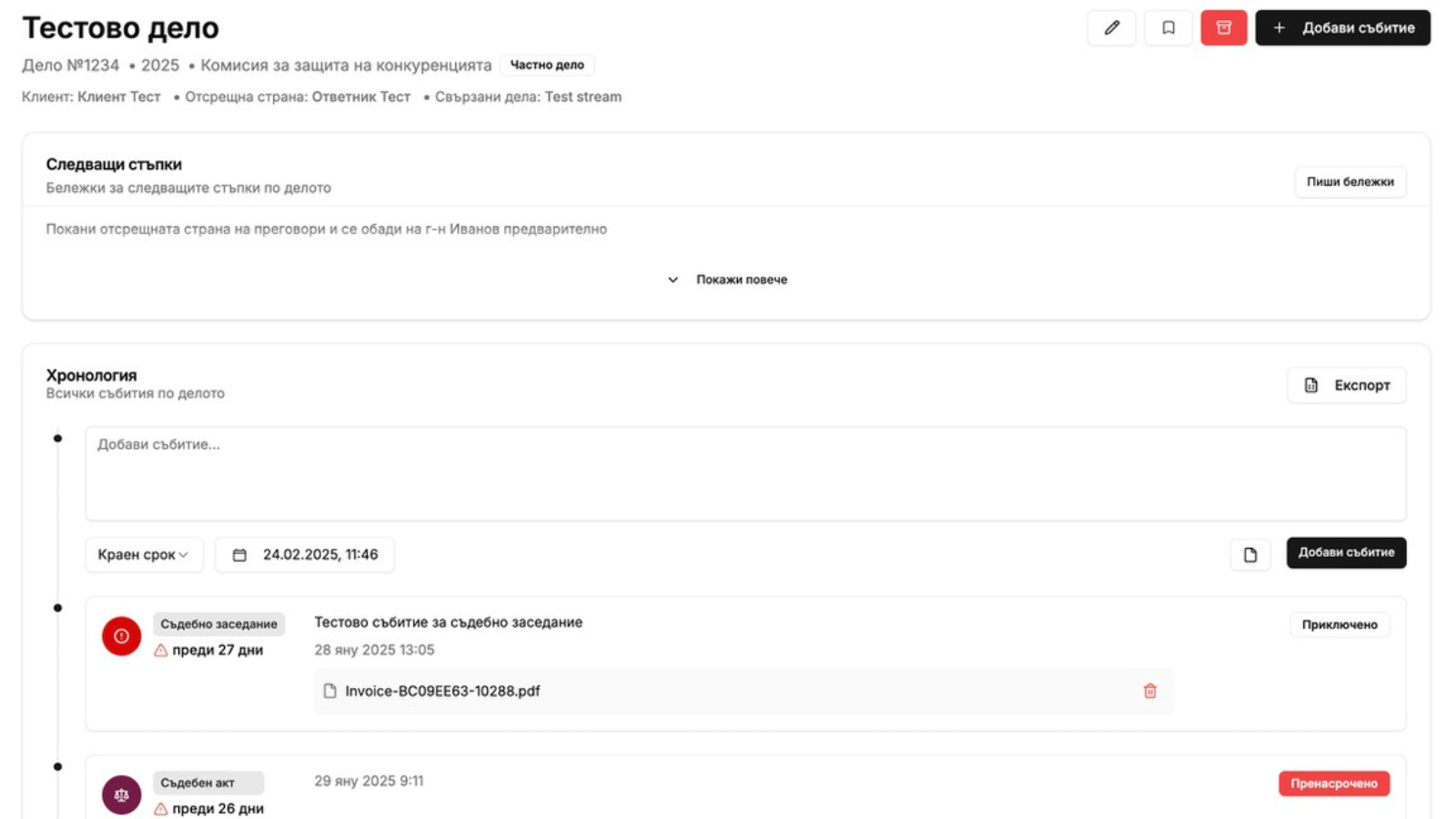Click the date '29 яну 2025 9:11'

point(369,781)
